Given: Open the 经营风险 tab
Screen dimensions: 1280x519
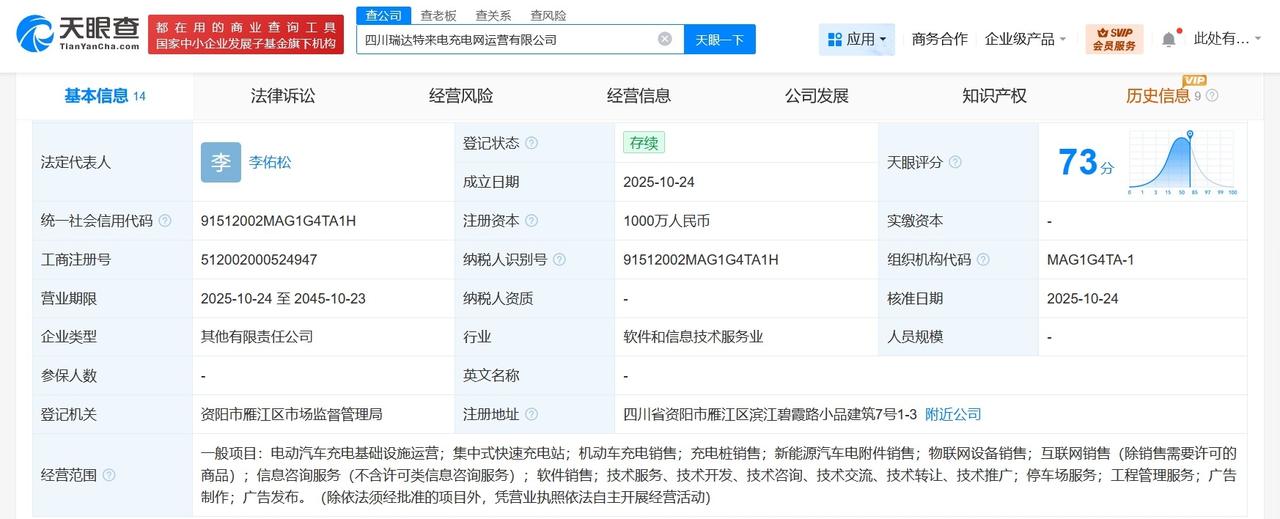Looking at the screenshot, I should pos(461,96).
